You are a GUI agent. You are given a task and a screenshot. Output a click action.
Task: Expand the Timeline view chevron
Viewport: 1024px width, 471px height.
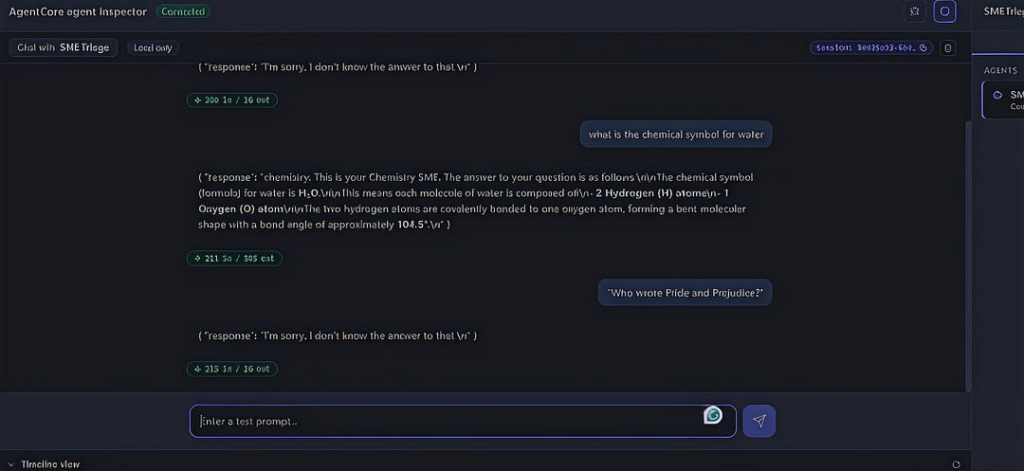pyautogui.click(x=11, y=464)
